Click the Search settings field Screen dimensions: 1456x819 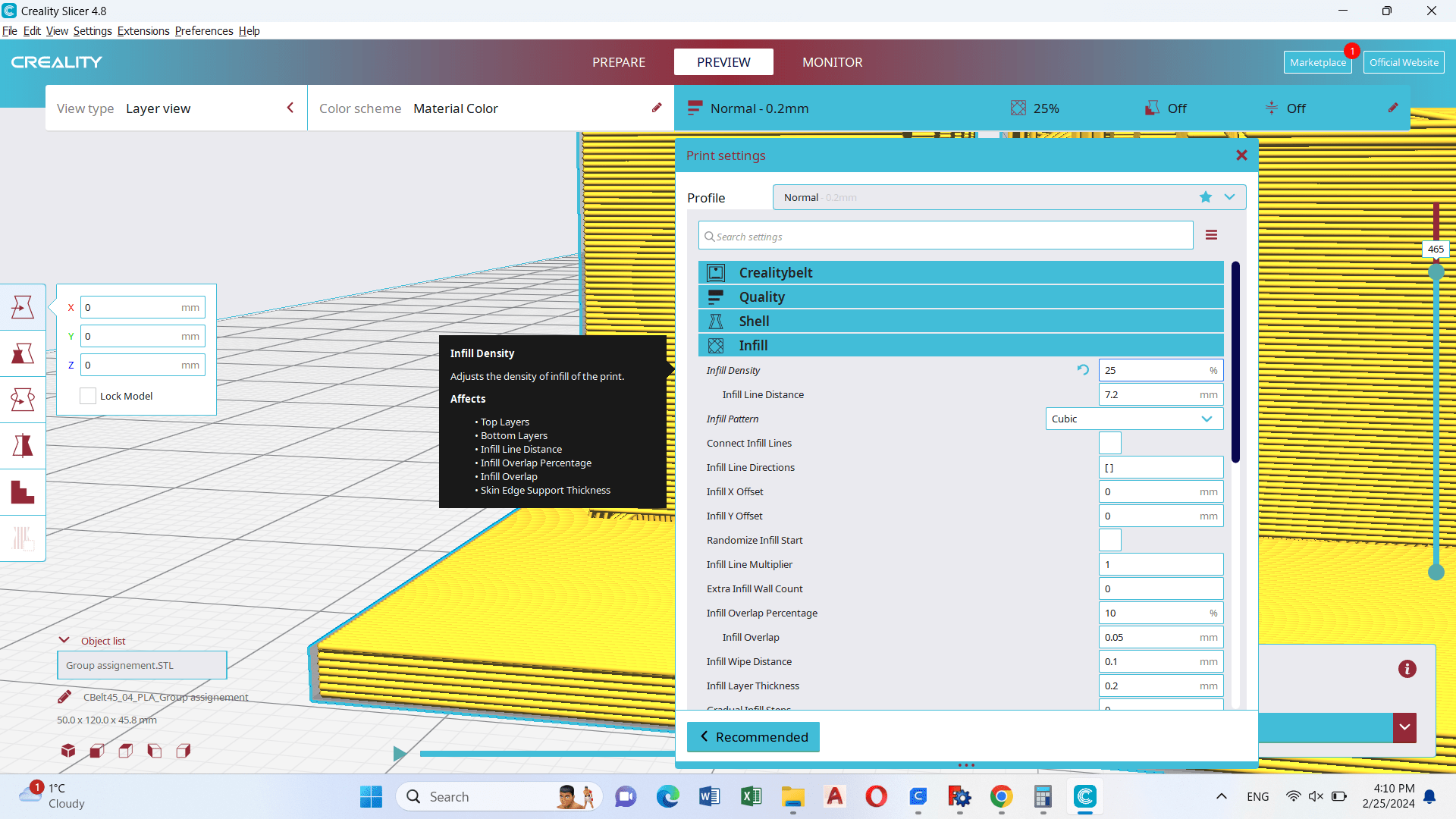pos(946,236)
